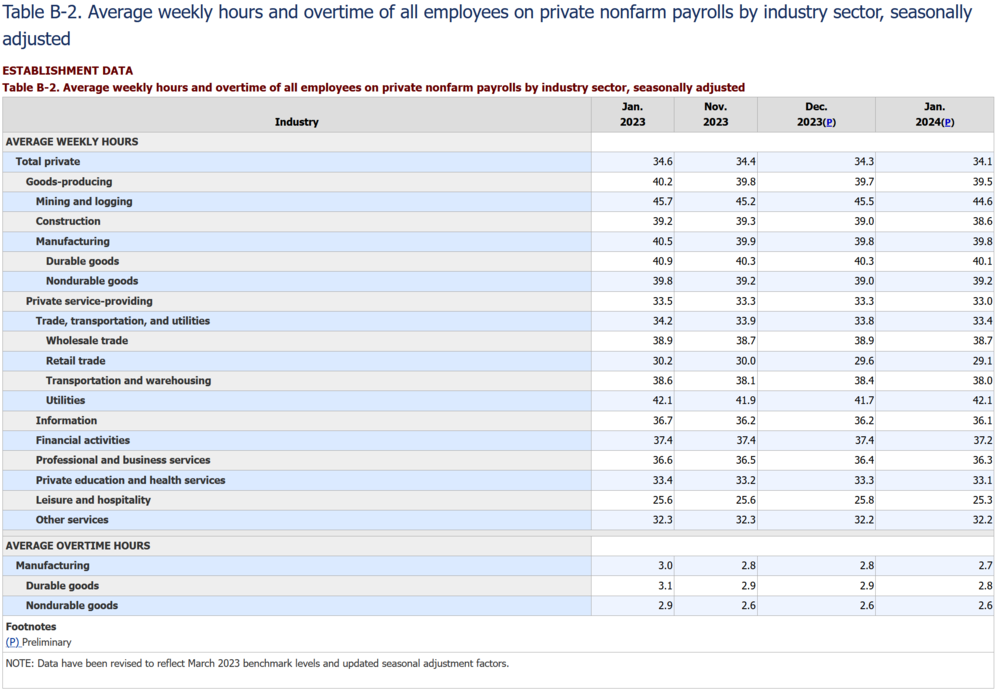Click the (P) link beside Jan. 2024
Viewport: 1000px width, 691px height.
click(947, 122)
